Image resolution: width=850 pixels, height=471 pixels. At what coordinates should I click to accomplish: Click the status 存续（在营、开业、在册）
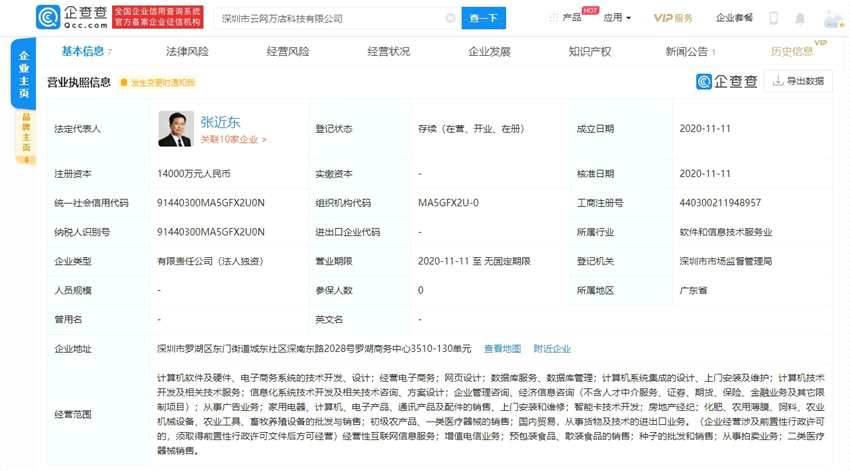point(471,128)
